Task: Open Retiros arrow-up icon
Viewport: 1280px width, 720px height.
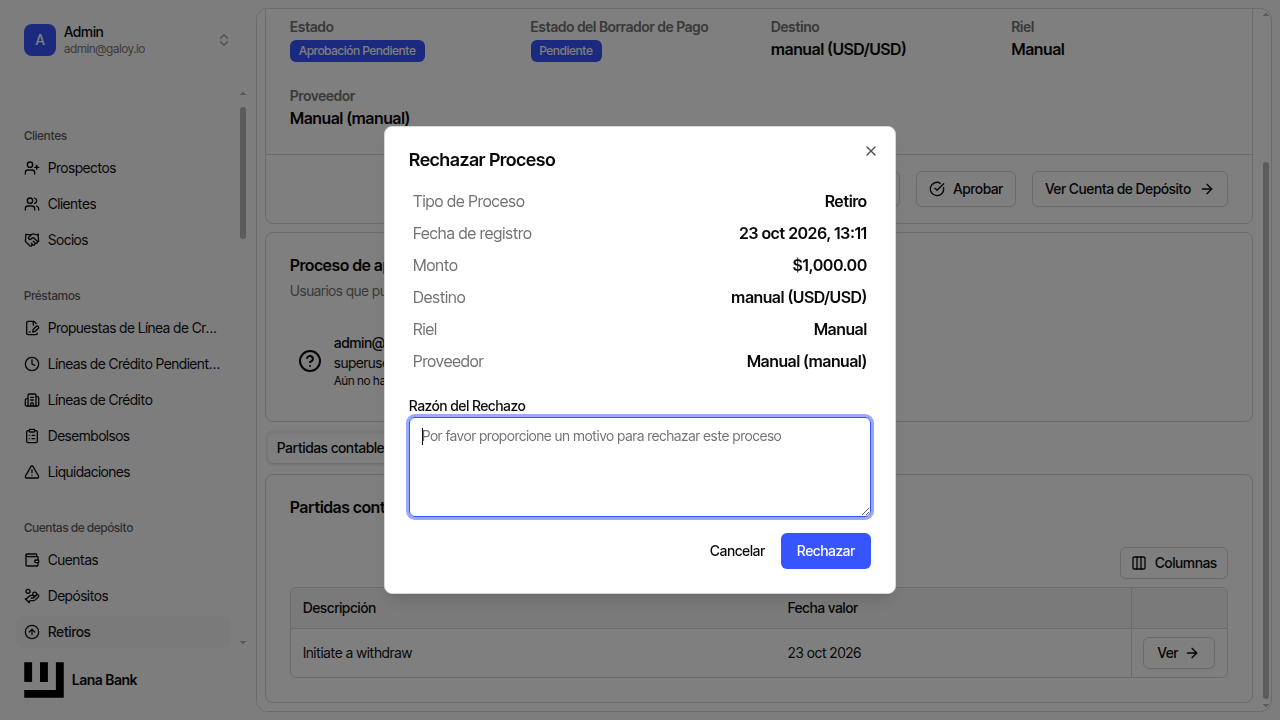Action: point(32,632)
